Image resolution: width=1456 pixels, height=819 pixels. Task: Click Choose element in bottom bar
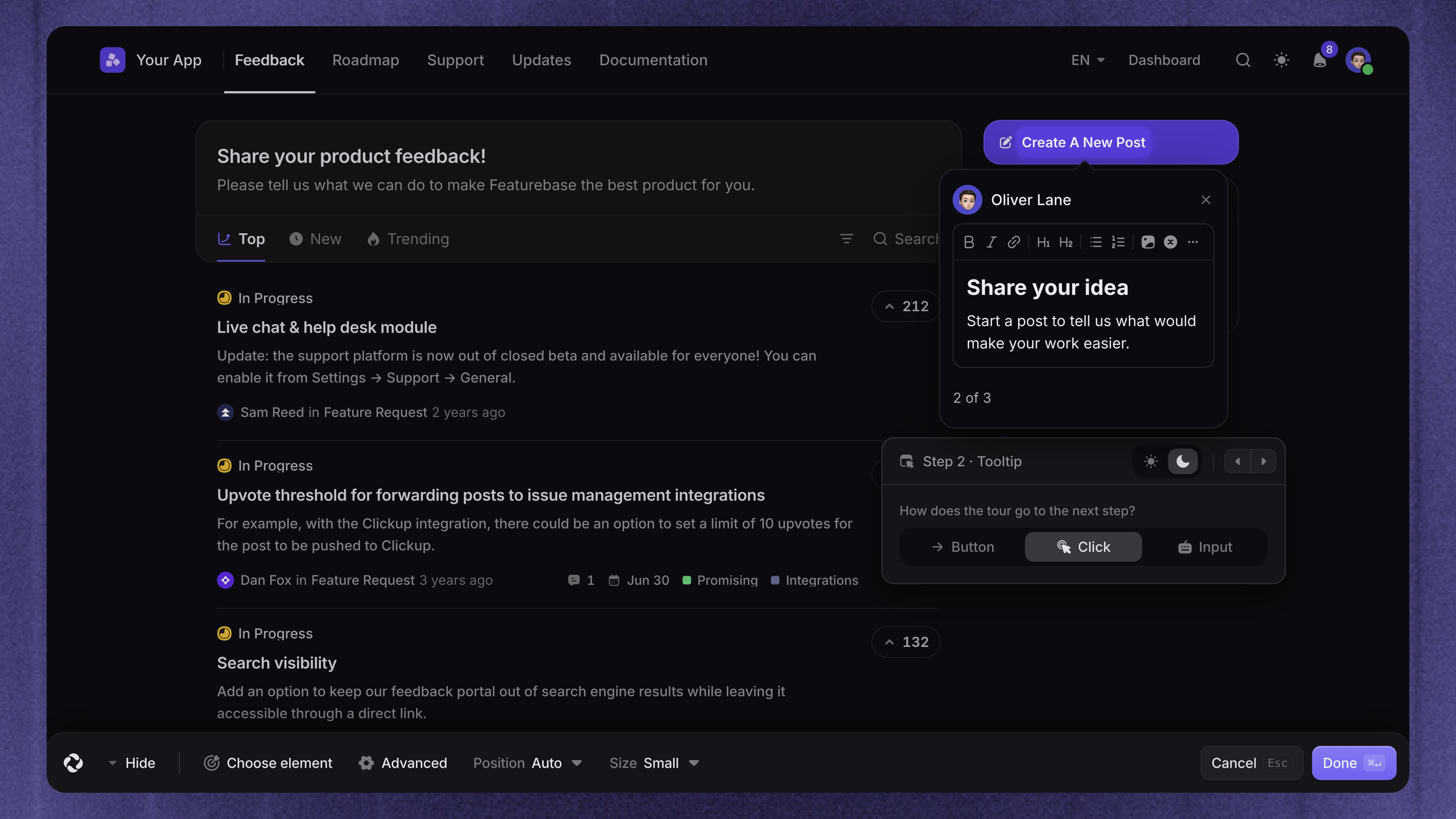coord(268,763)
